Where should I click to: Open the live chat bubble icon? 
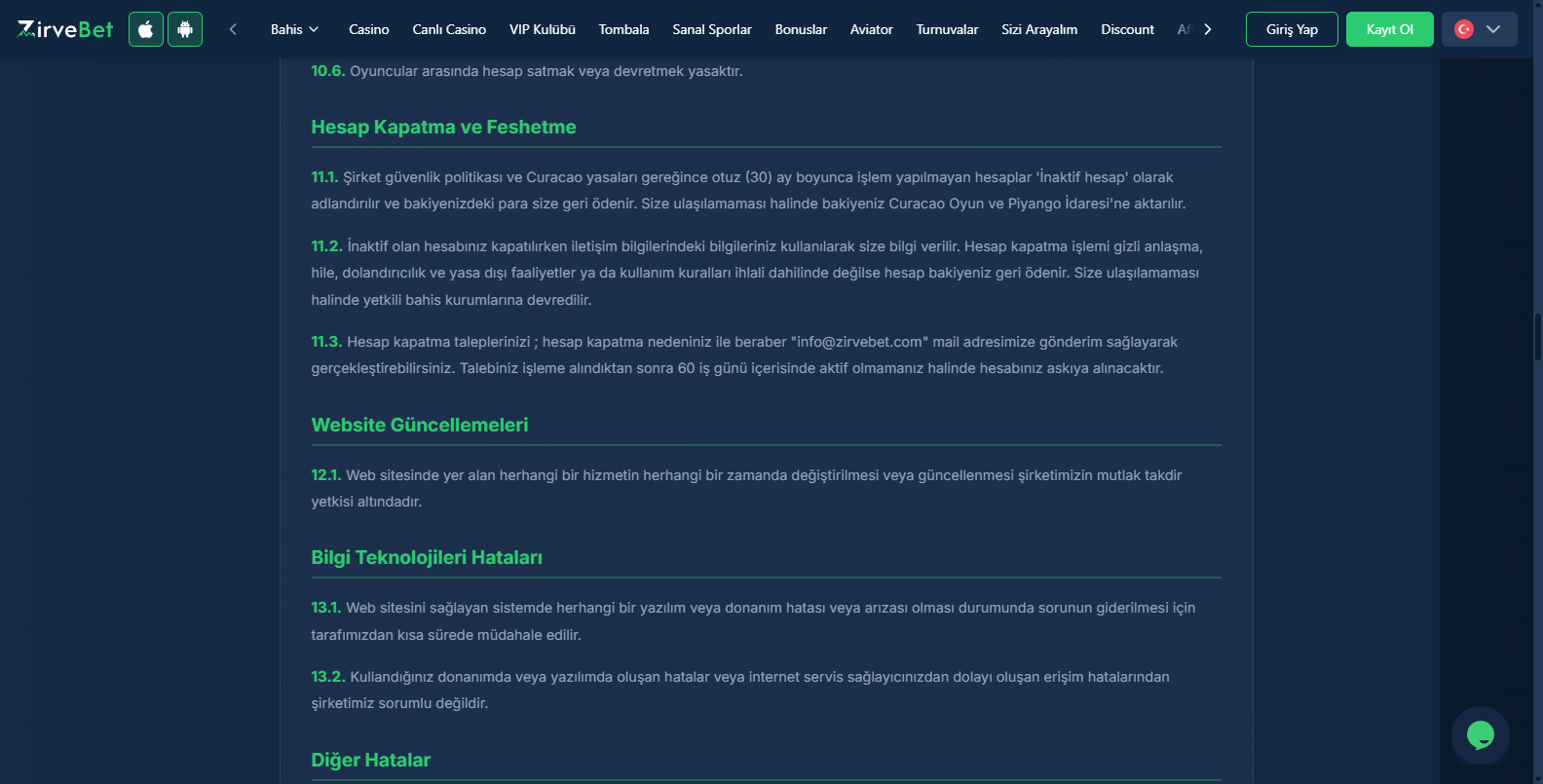pyautogui.click(x=1481, y=735)
